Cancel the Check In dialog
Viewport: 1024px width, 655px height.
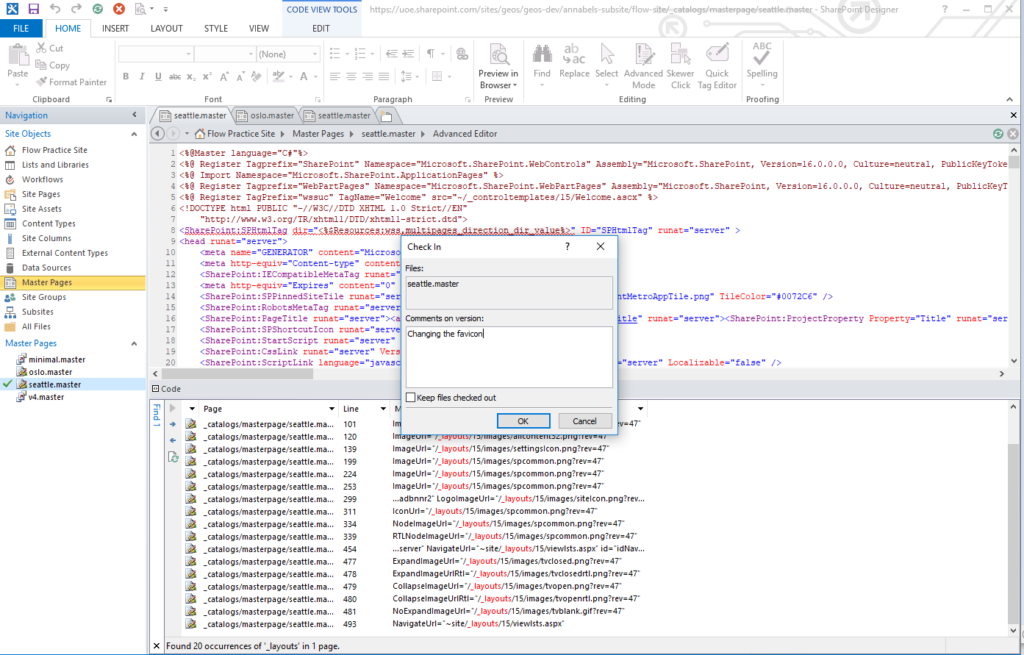tap(585, 421)
